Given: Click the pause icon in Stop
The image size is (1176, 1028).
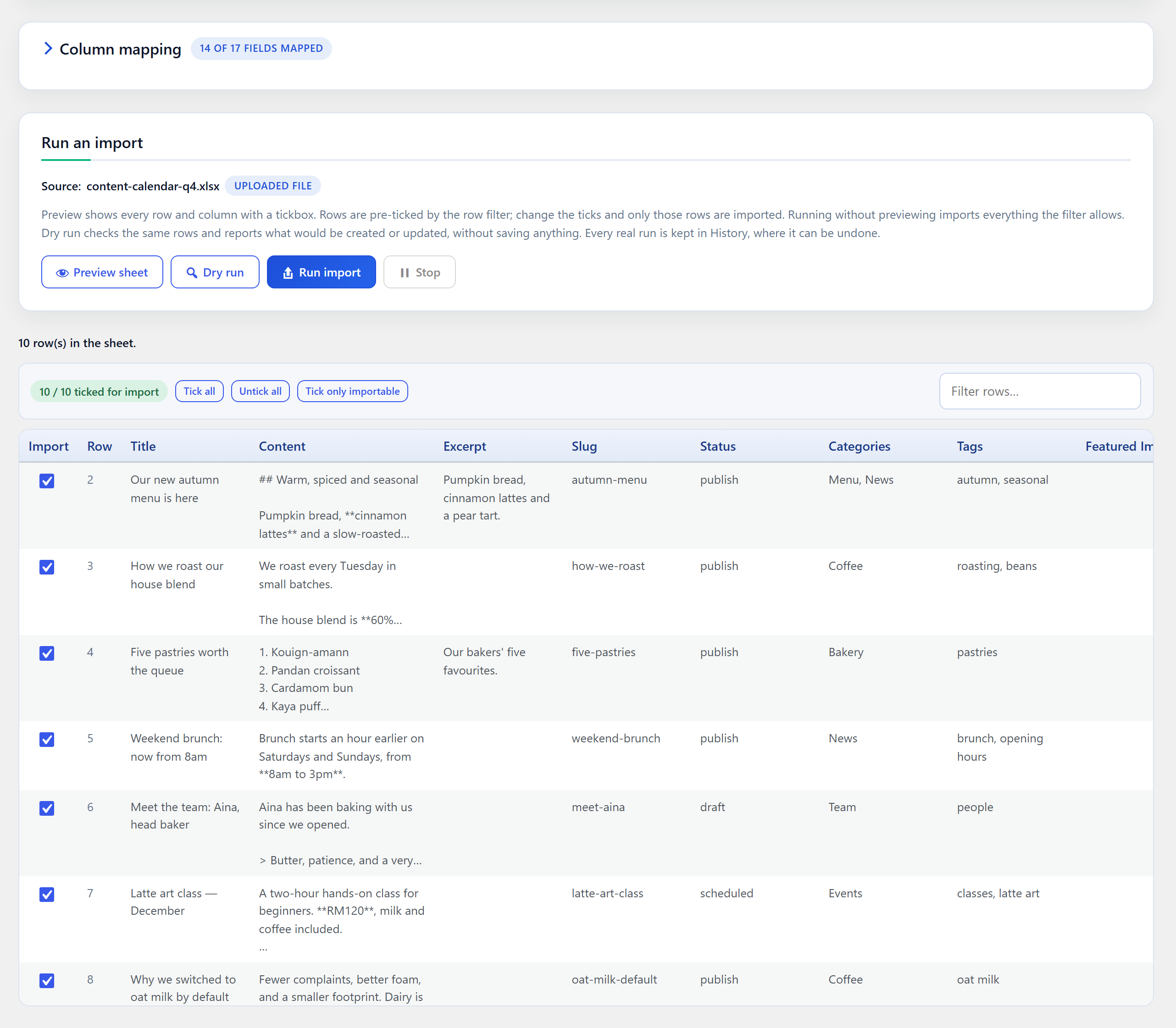Looking at the screenshot, I should click(405, 273).
